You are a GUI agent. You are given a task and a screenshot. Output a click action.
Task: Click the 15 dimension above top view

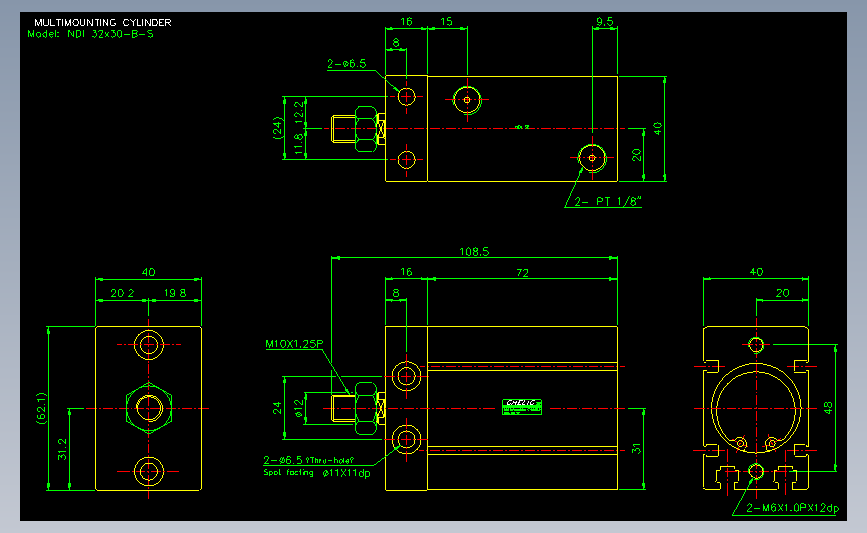[446, 22]
